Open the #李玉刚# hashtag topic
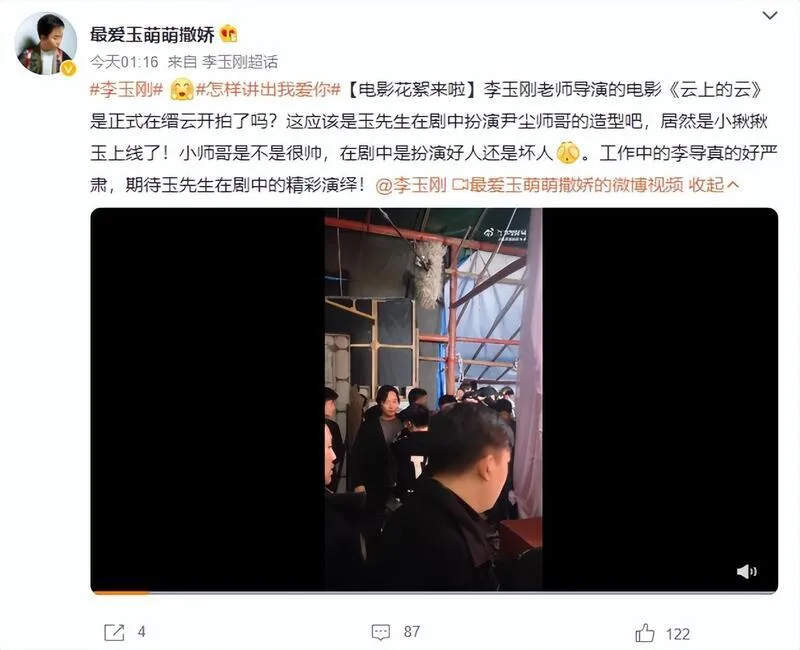The width and height of the screenshot is (800, 650). [x=126, y=90]
